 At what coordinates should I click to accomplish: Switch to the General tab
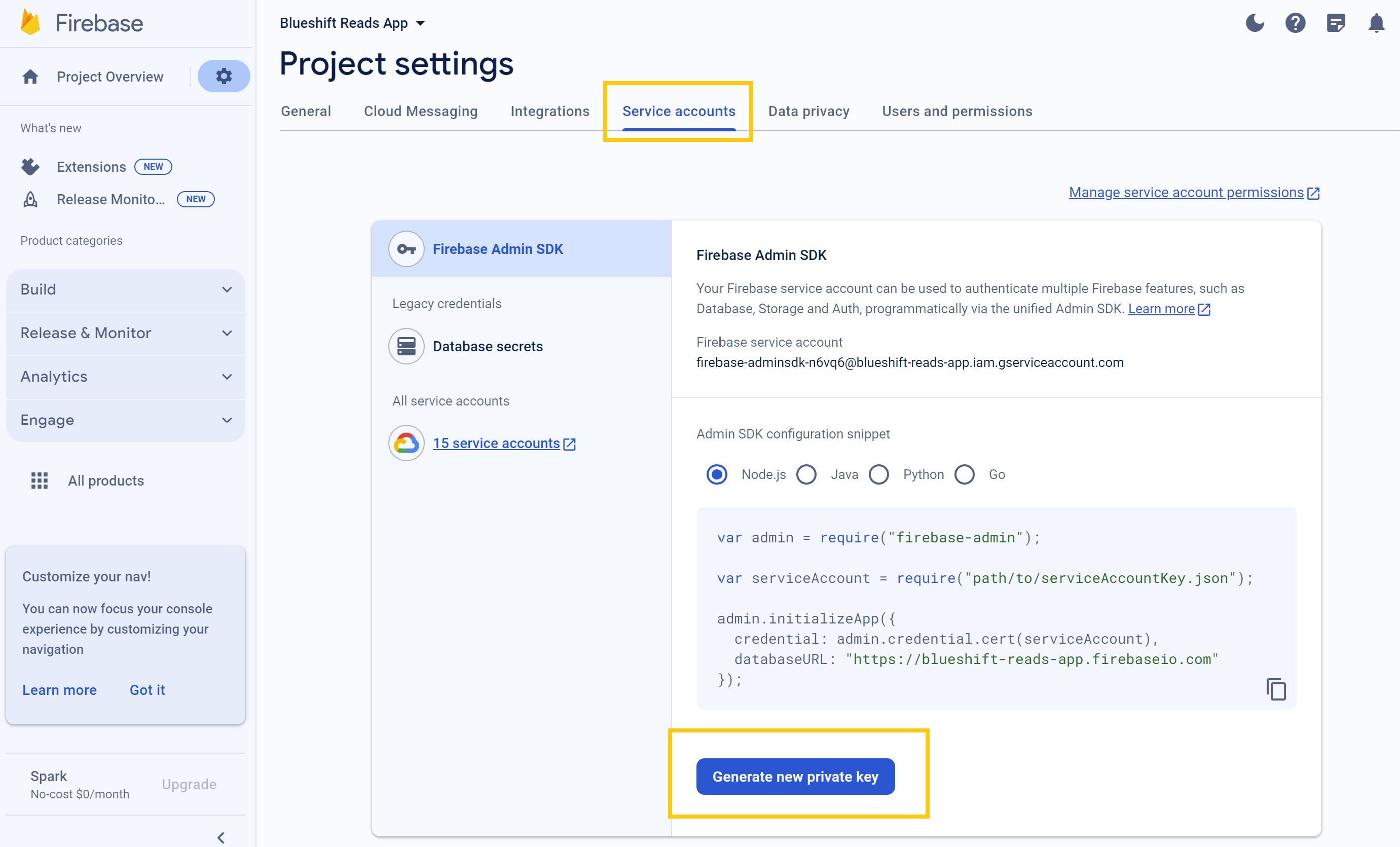pos(306,112)
